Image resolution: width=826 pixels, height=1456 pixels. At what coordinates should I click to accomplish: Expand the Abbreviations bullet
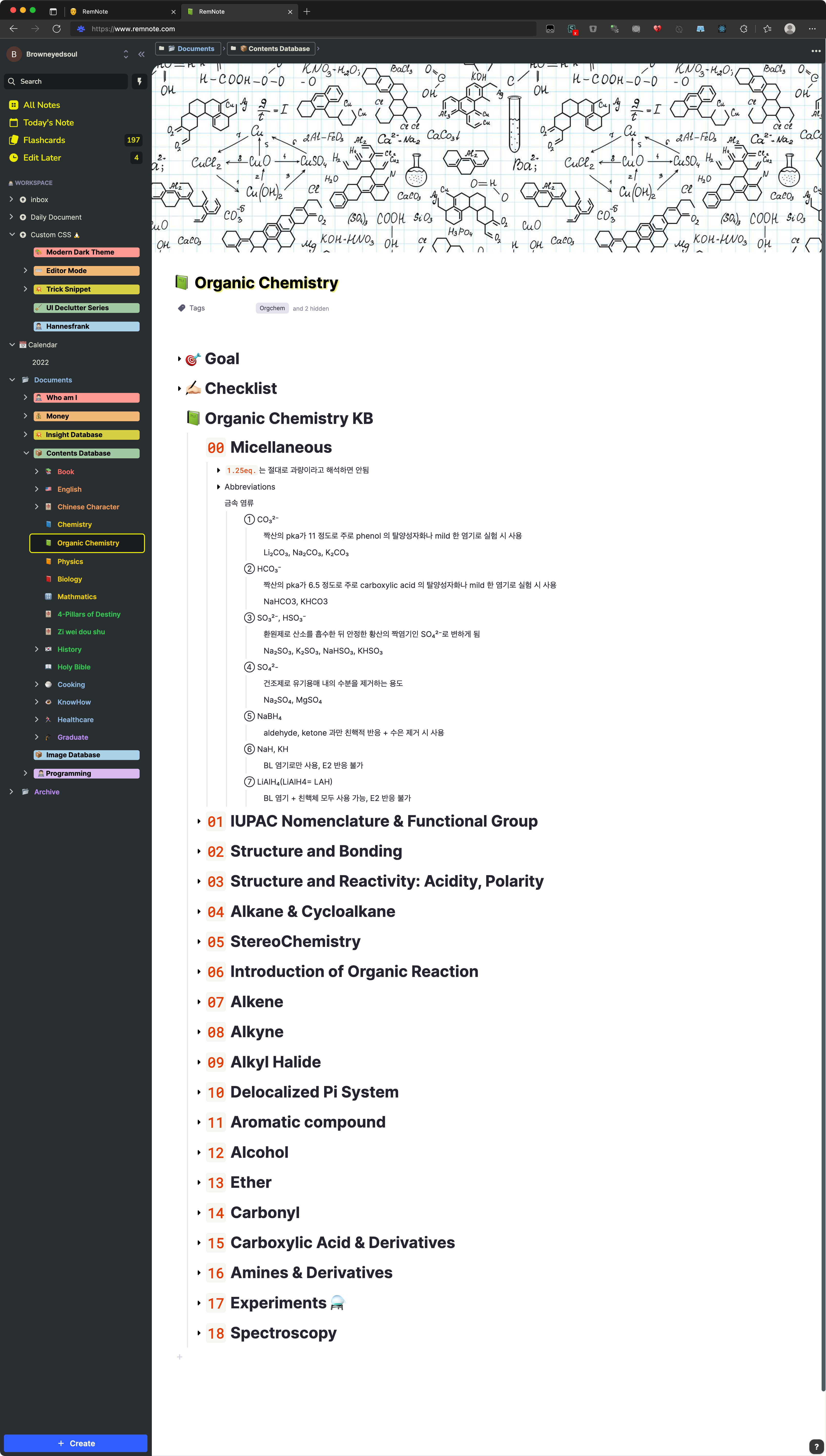(x=218, y=487)
